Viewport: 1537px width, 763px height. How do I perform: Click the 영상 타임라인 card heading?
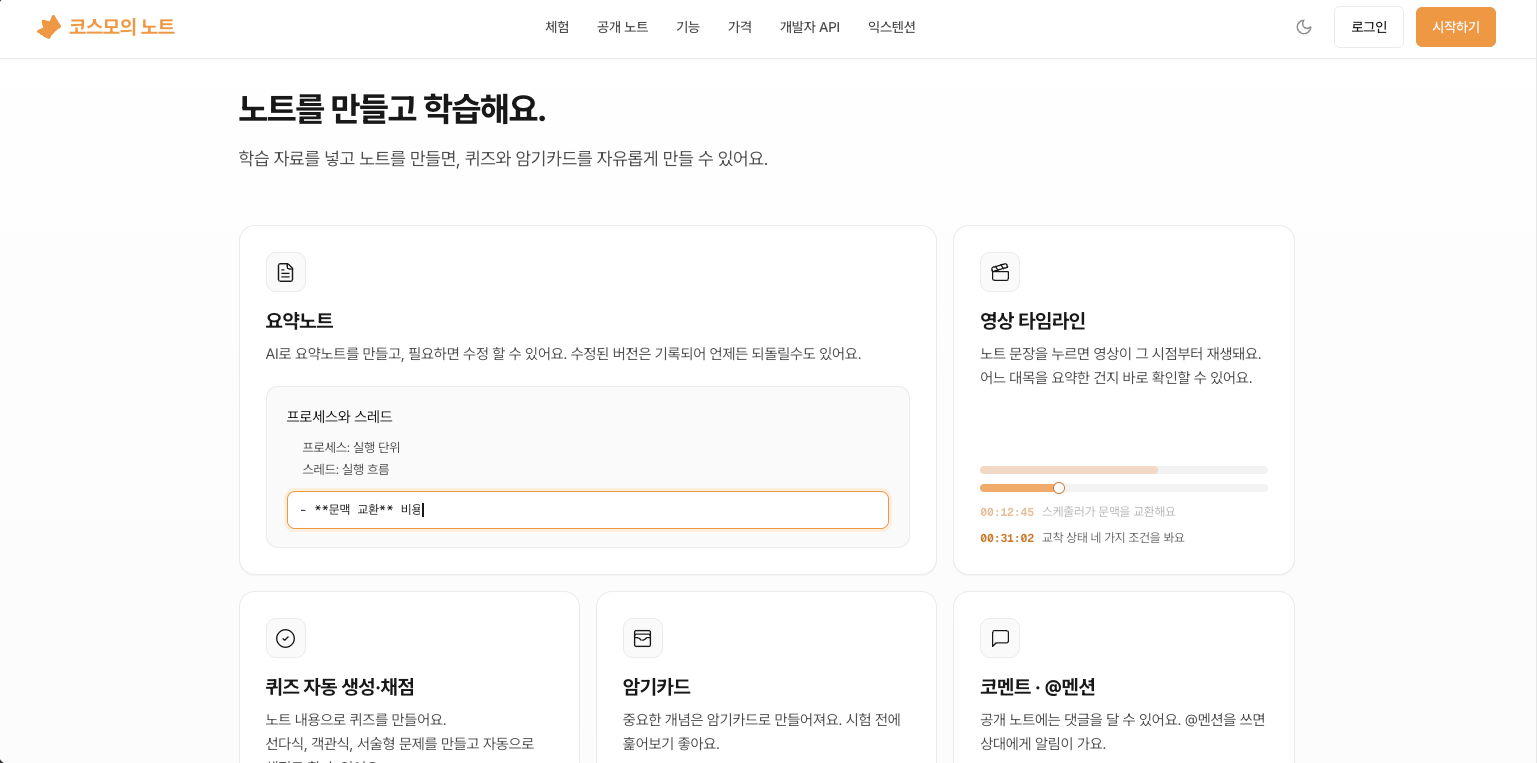(x=1033, y=321)
